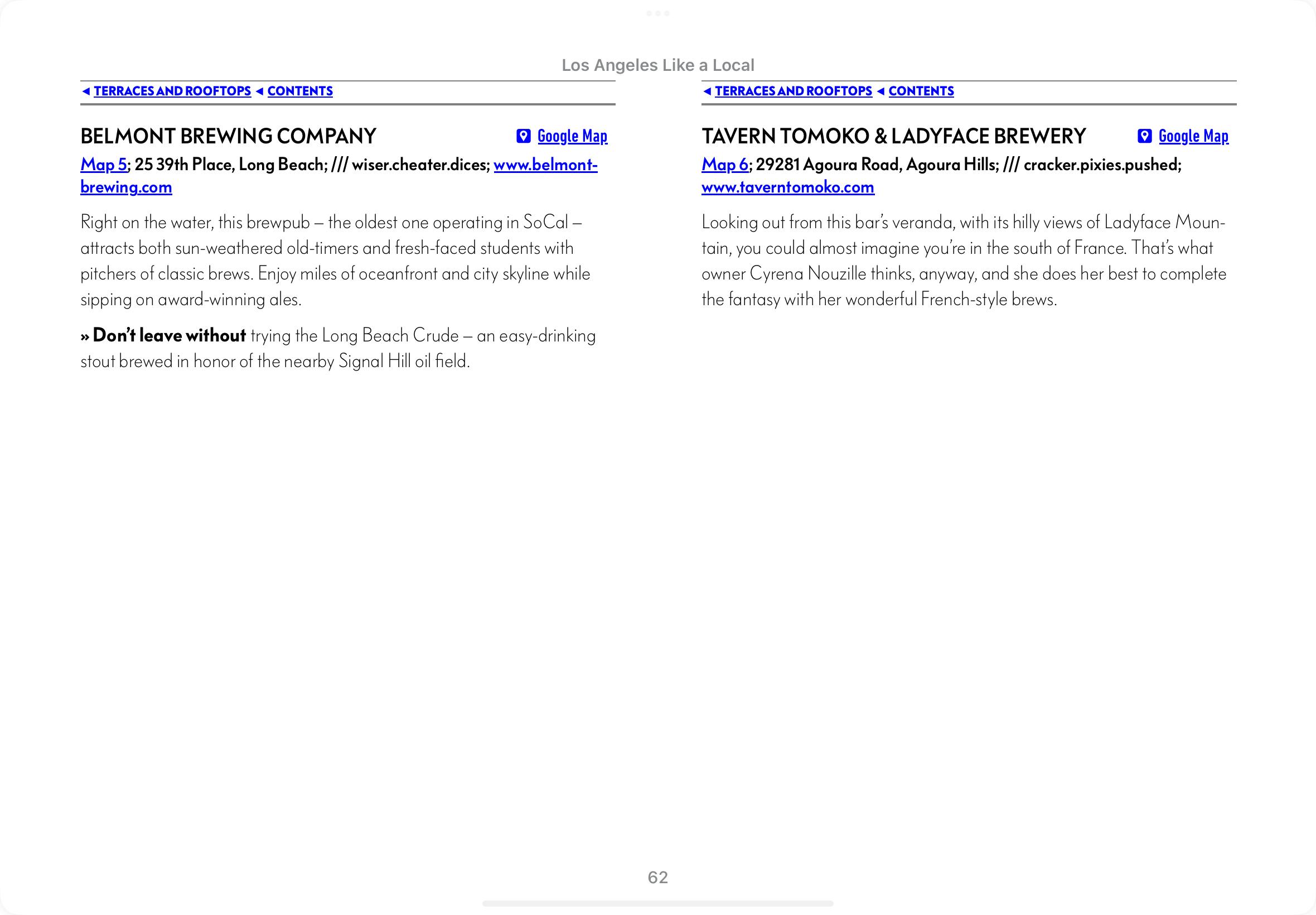Visit www.taverntomoko.com website link
The image size is (1316, 915).
(x=787, y=187)
